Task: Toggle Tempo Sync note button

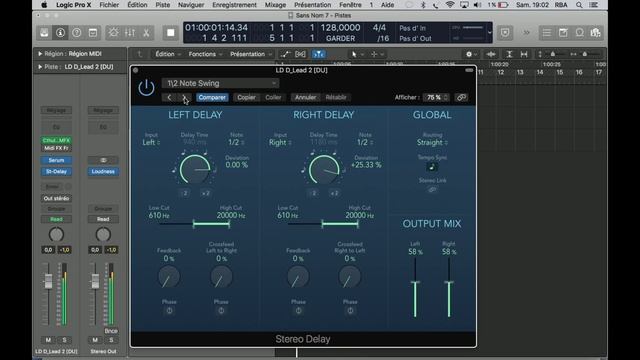Action: tap(432, 167)
